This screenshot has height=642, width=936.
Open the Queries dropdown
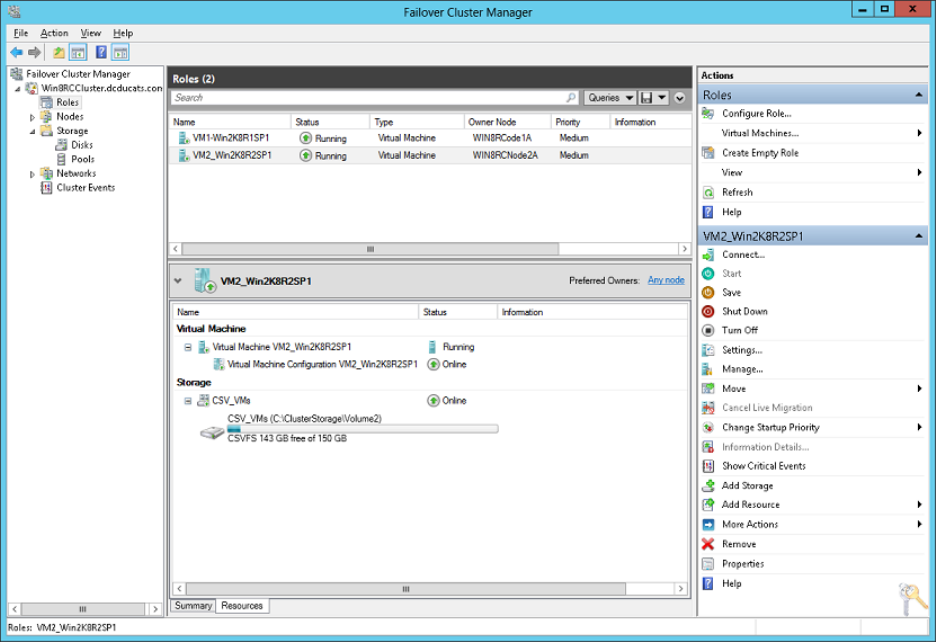609,97
